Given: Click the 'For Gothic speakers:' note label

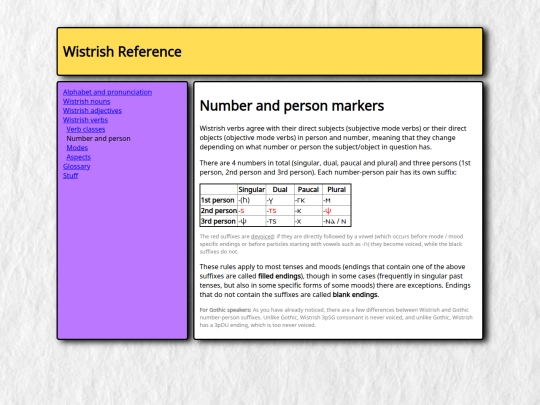Looking at the screenshot, I should pyautogui.click(x=225, y=310).
